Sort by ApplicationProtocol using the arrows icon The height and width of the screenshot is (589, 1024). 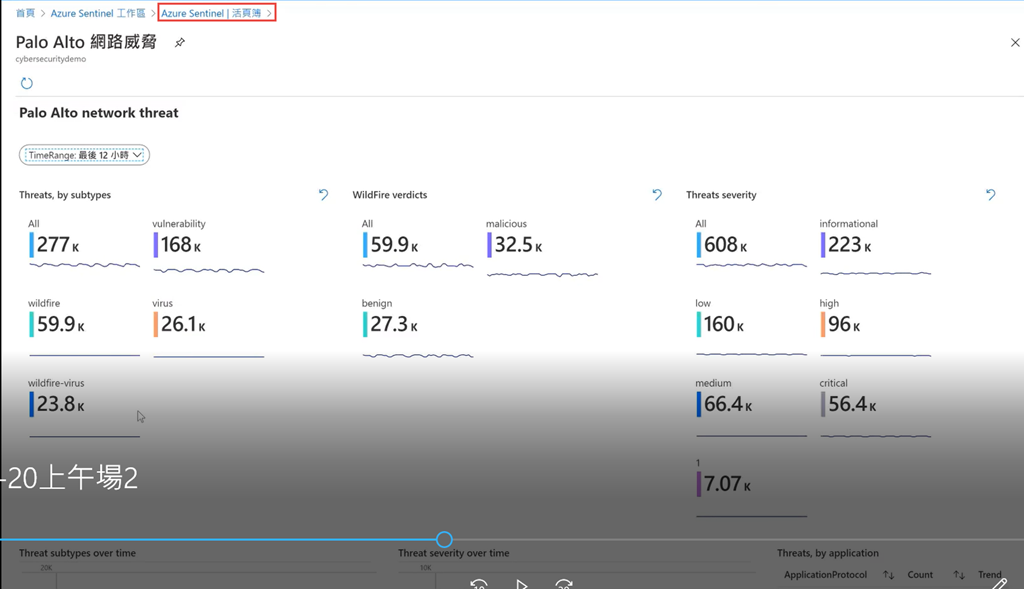[x=889, y=575]
